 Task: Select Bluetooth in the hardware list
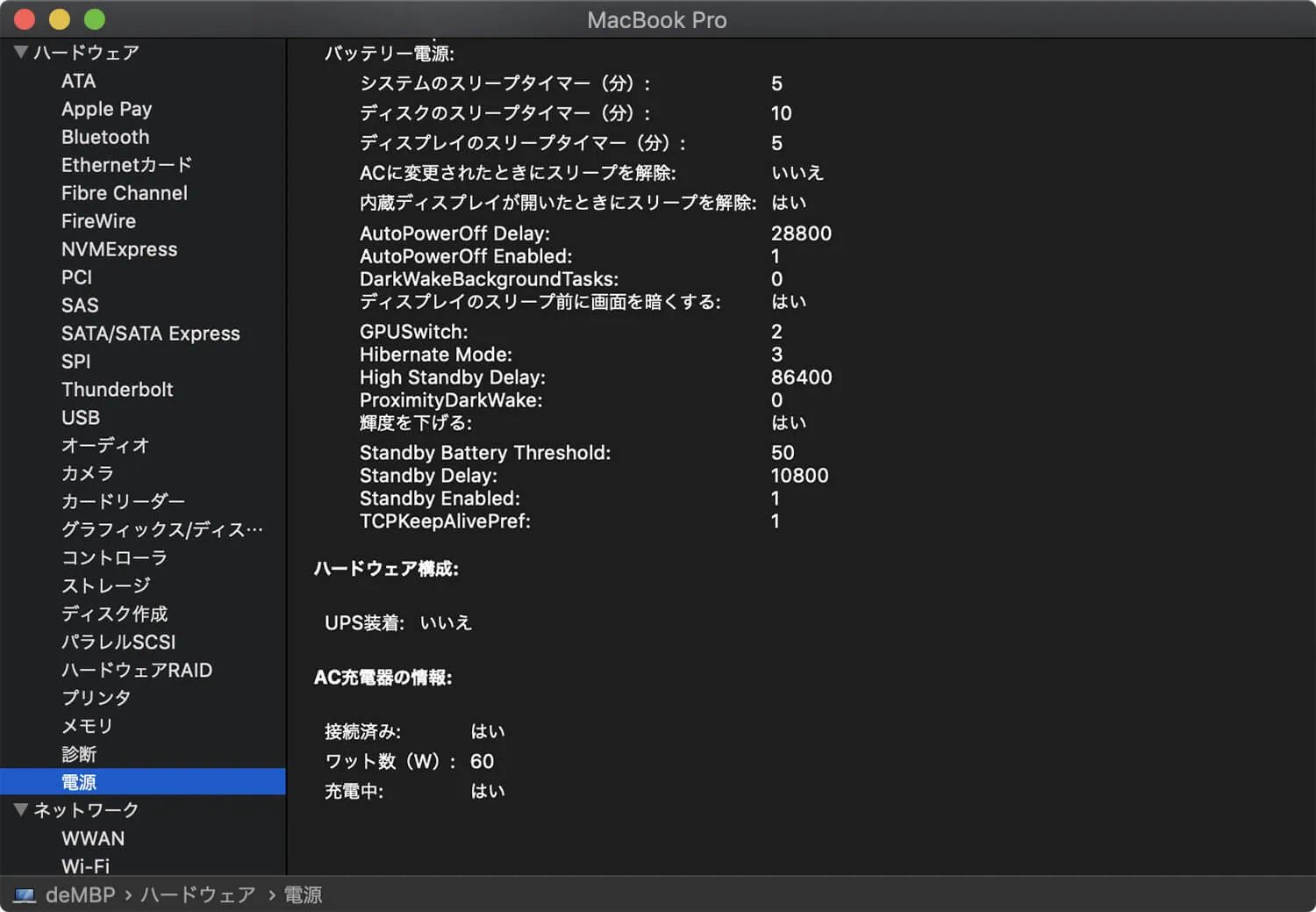105,137
